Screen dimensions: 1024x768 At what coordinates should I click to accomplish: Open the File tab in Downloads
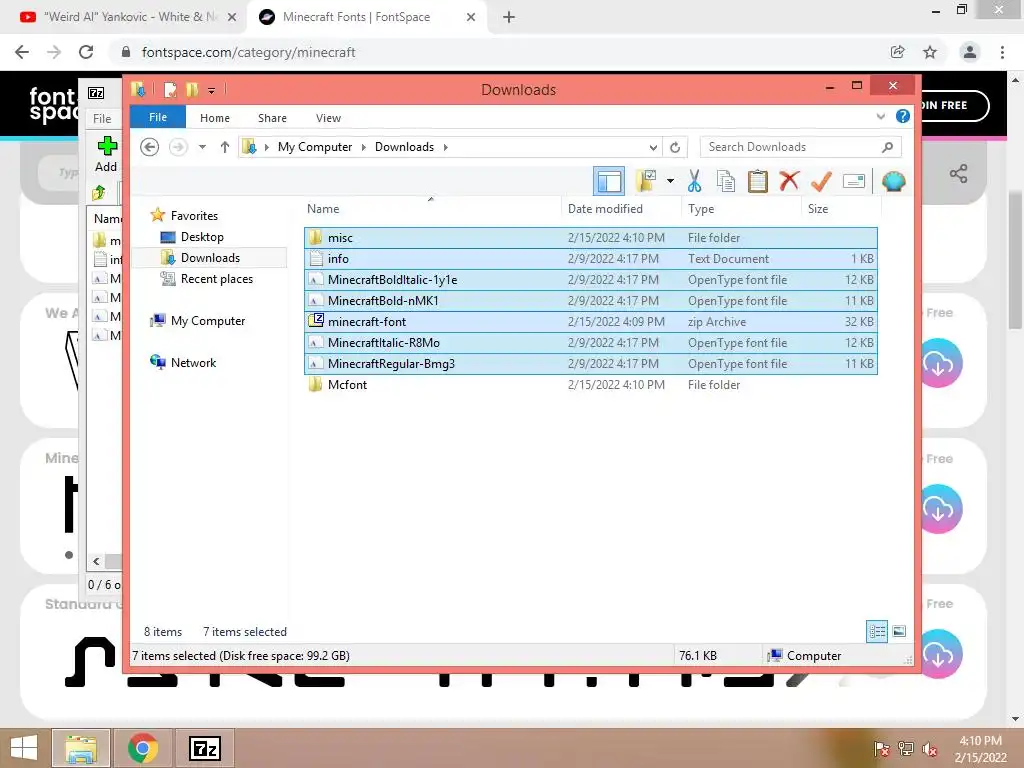tap(158, 118)
